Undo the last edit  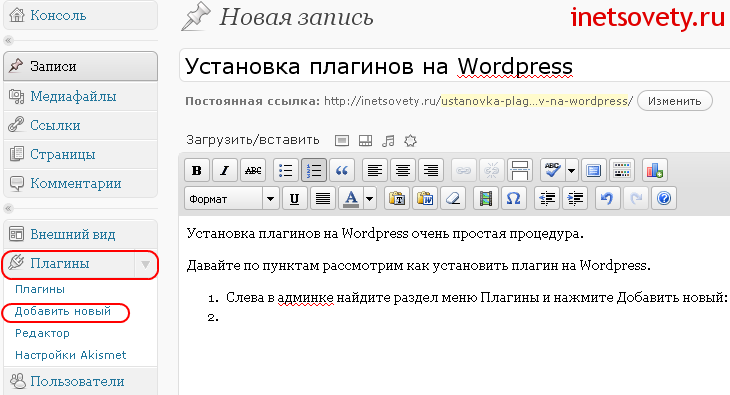[x=607, y=199]
